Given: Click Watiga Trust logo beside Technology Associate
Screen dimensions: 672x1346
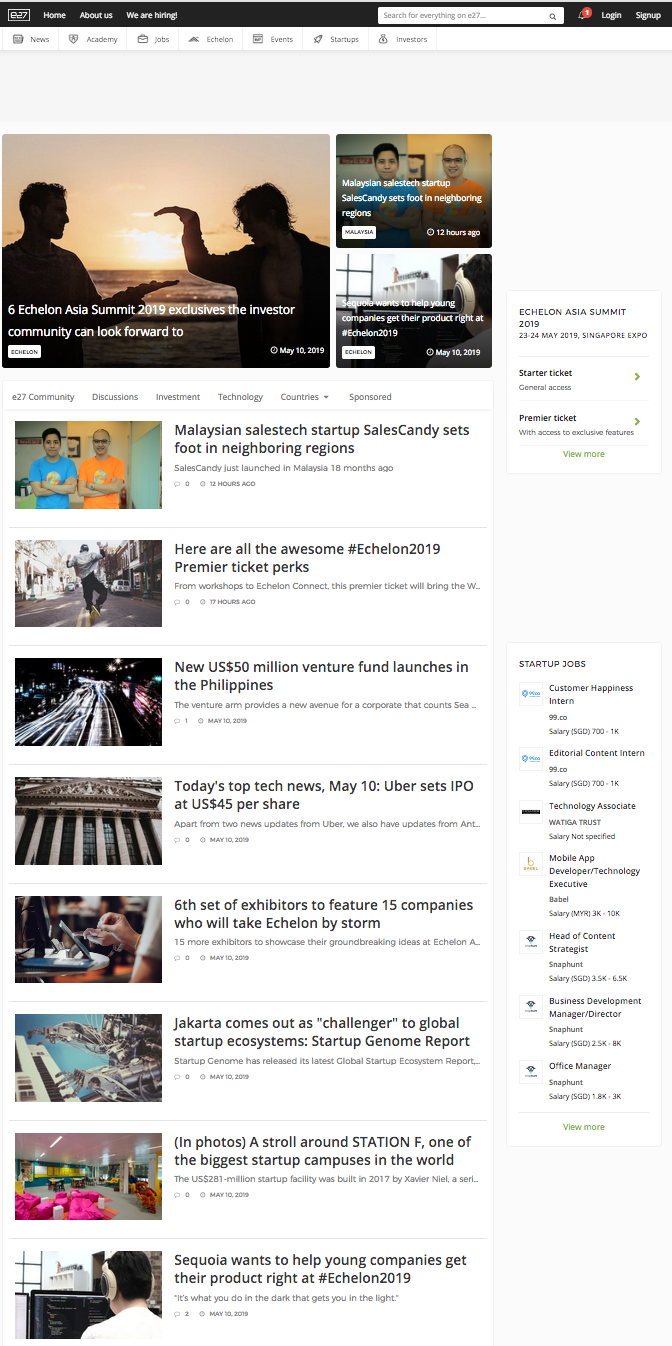Looking at the screenshot, I should tap(531, 813).
